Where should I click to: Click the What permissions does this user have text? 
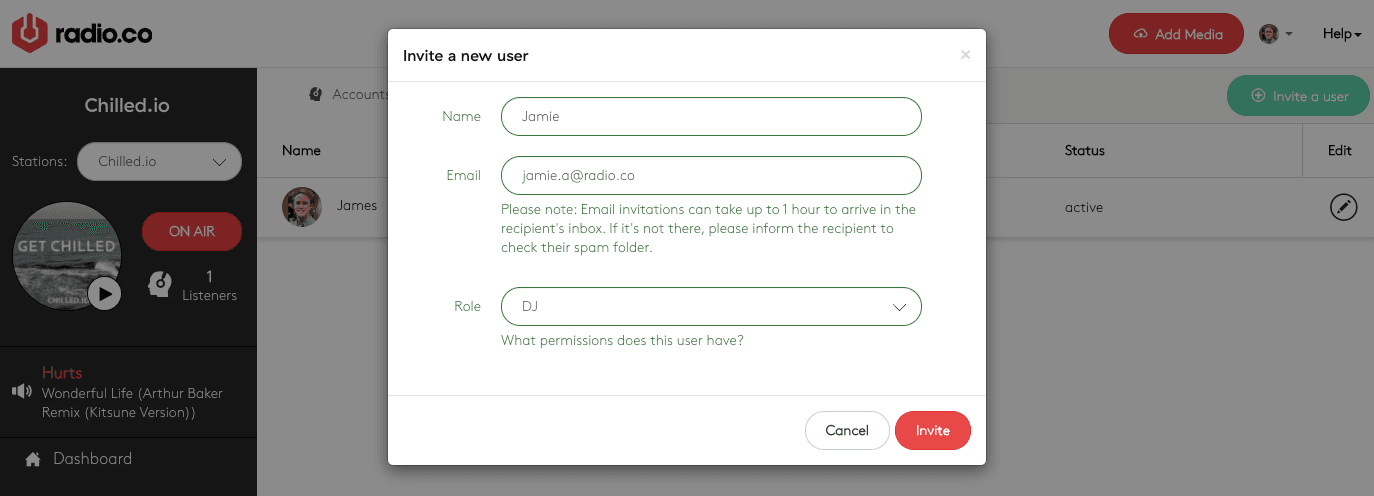click(x=622, y=340)
